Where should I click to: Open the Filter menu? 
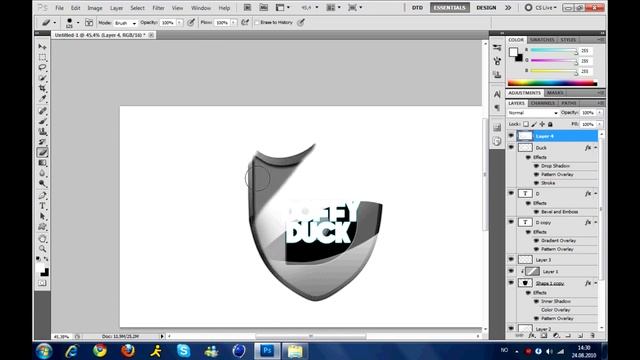[158, 8]
